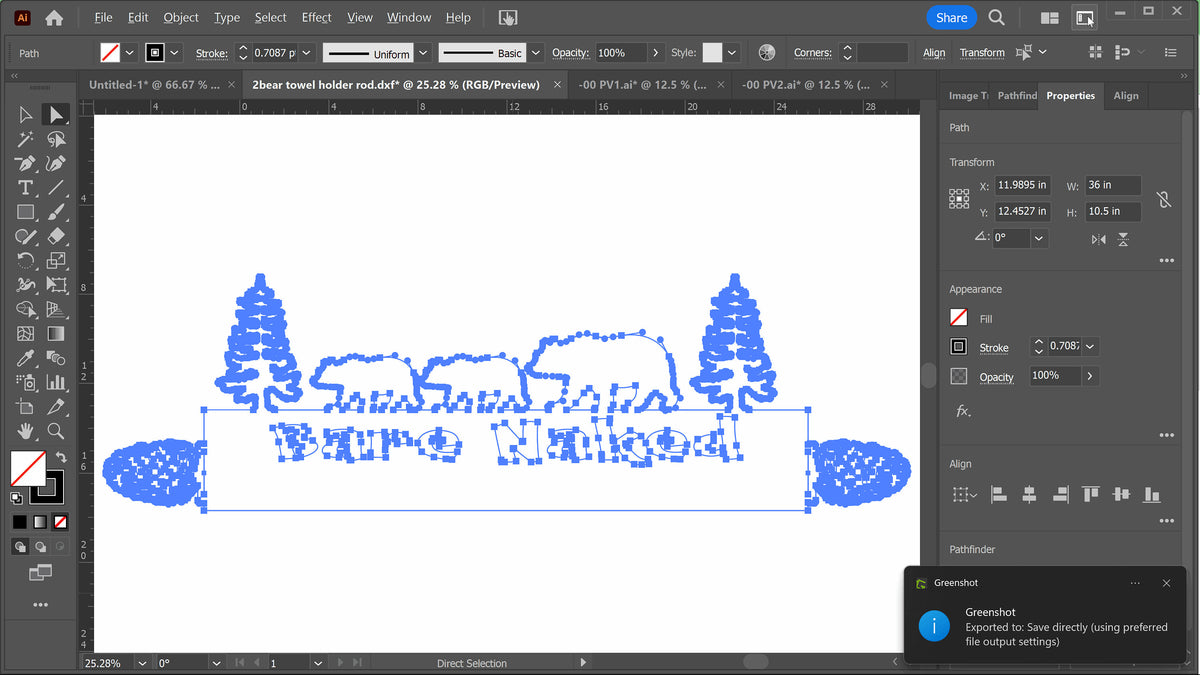Set paint to solid Color in toolbar
Viewport: 1200px width, 675px height.
tap(20, 522)
